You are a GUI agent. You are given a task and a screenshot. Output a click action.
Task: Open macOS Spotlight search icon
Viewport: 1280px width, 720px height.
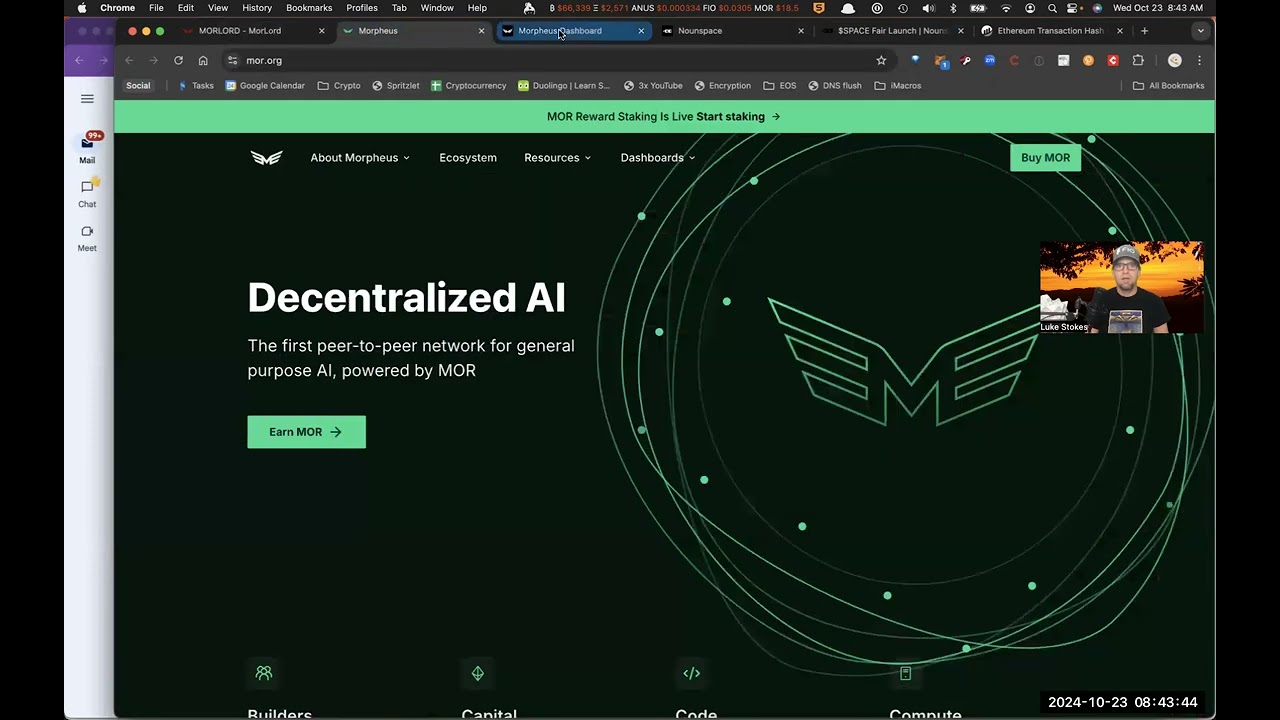tap(1052, 8)
